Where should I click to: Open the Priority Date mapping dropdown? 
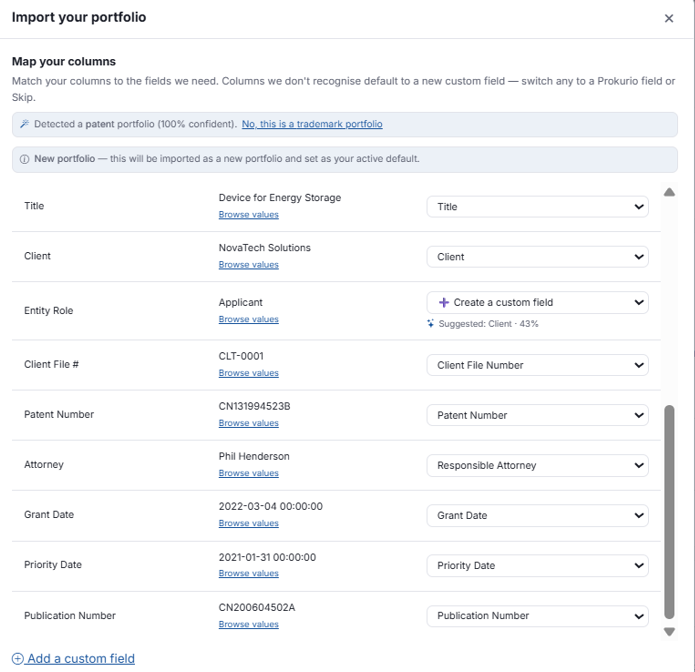(537, 566)
